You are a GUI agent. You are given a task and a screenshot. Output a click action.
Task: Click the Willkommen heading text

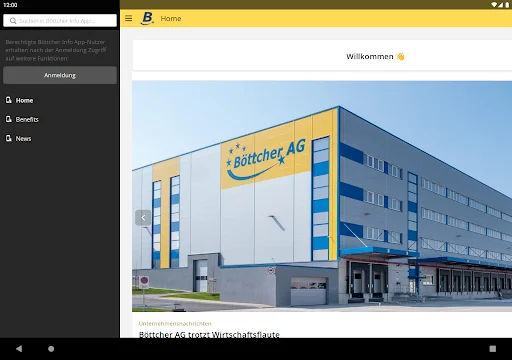point(375,56)
